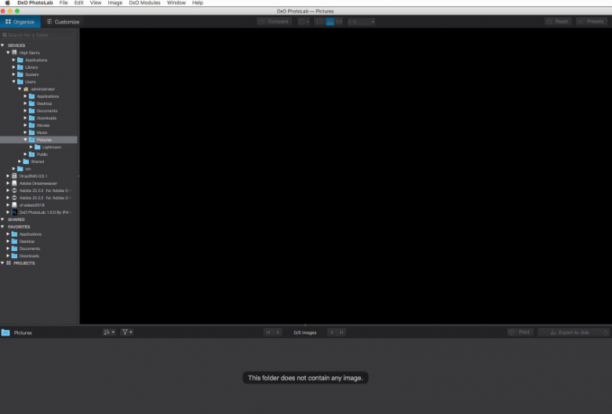Open the View menu
Image resolution: width=612 pixels, height=414 pixels.
[96, 3]
